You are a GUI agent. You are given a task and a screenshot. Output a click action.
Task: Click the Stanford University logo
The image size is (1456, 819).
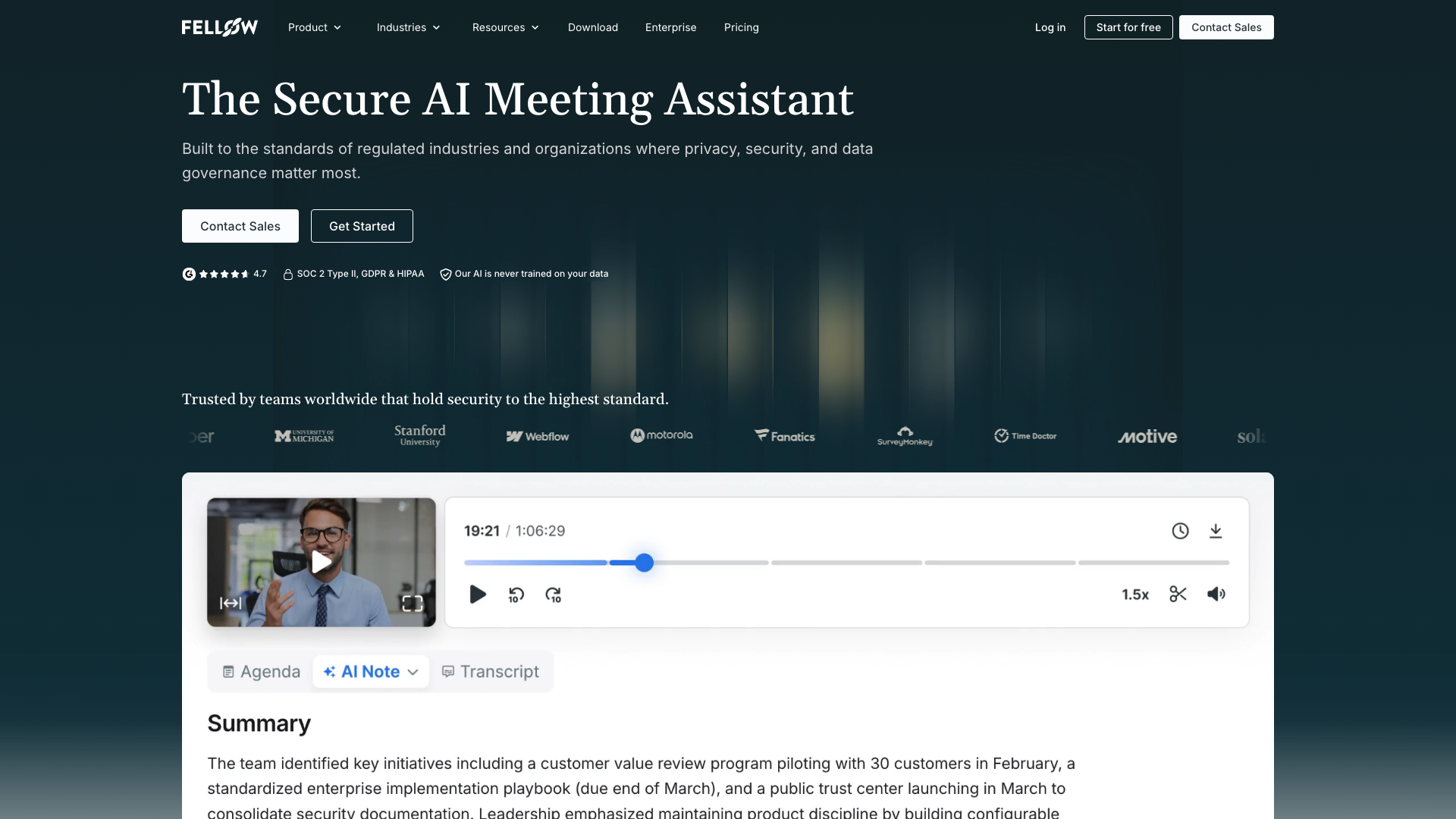(x=420, y=435)
